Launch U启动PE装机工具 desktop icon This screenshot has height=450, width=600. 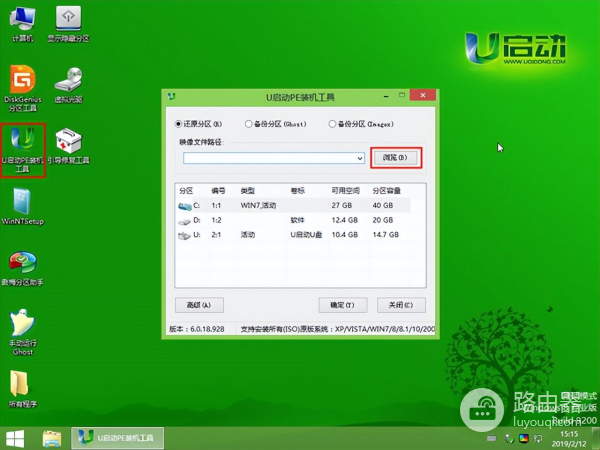pos(23,150)
